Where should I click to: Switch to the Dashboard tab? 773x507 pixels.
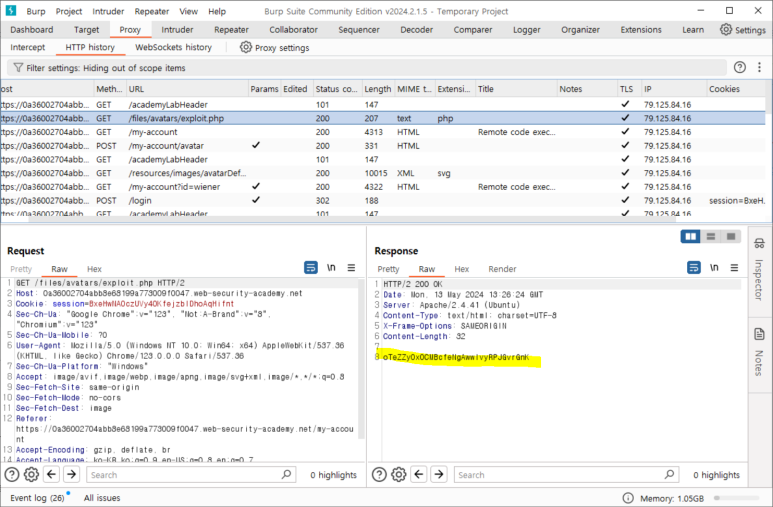pos(32,30)
